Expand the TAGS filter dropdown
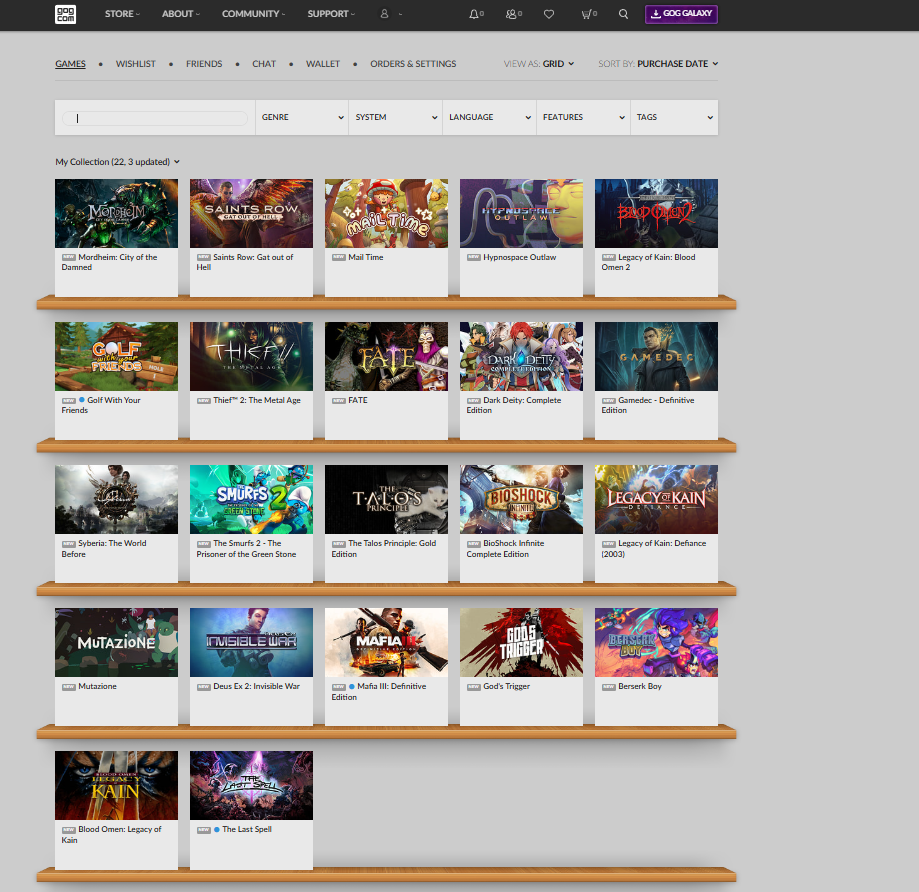This screenshot has width=919, height=892. pyautogui.click(x=674, y=117)
